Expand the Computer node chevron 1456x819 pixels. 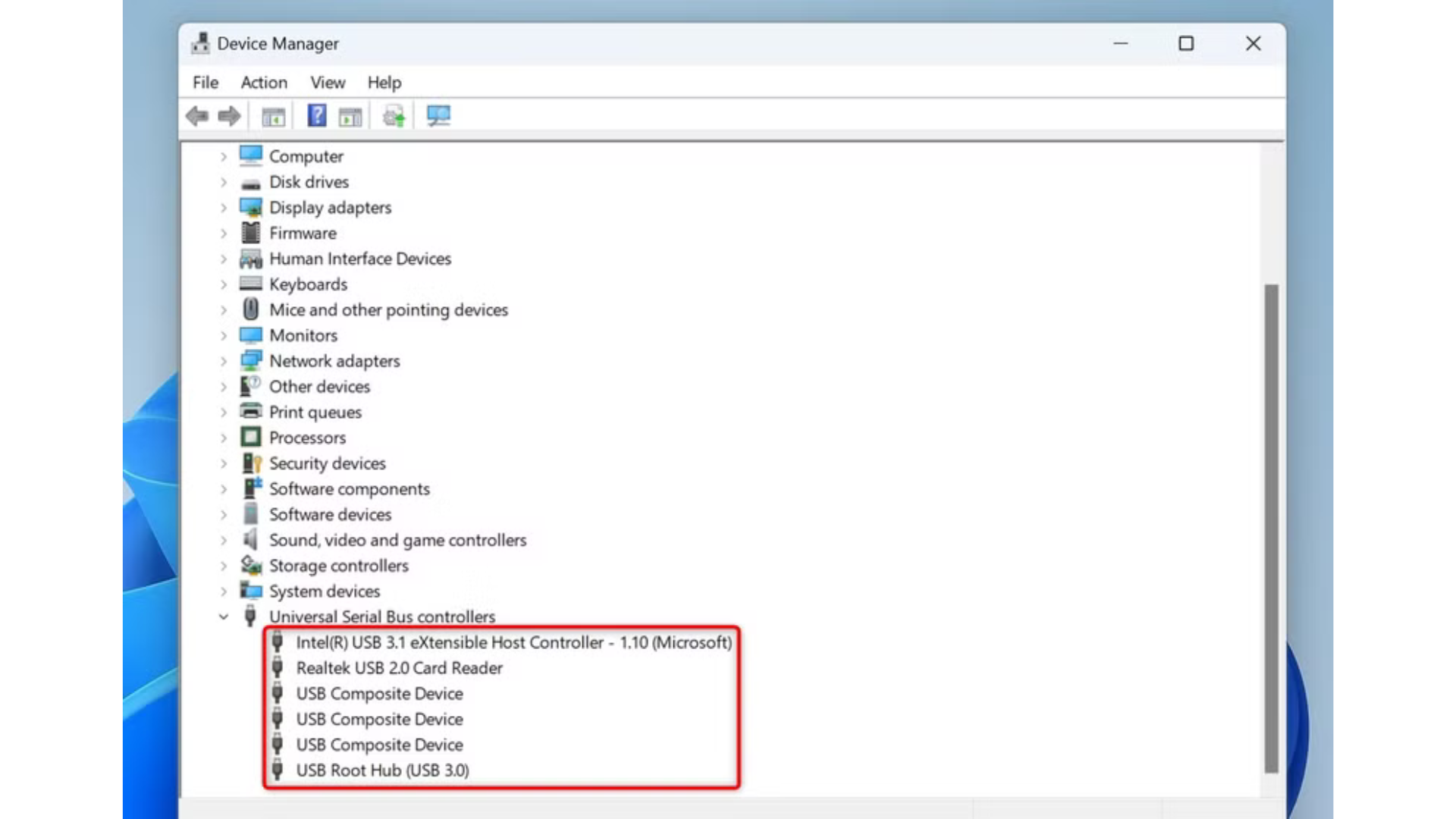(224, 156)
